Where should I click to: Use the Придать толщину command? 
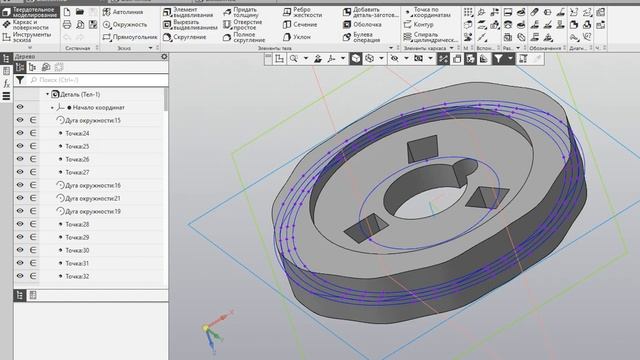coord(242,12)
